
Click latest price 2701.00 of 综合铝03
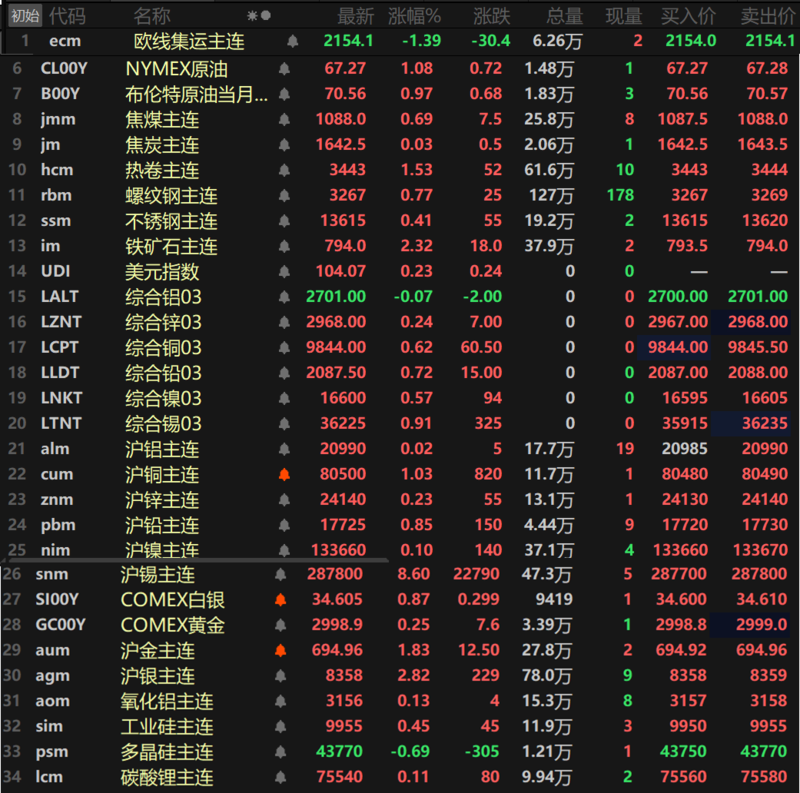[x=336, y=296]
